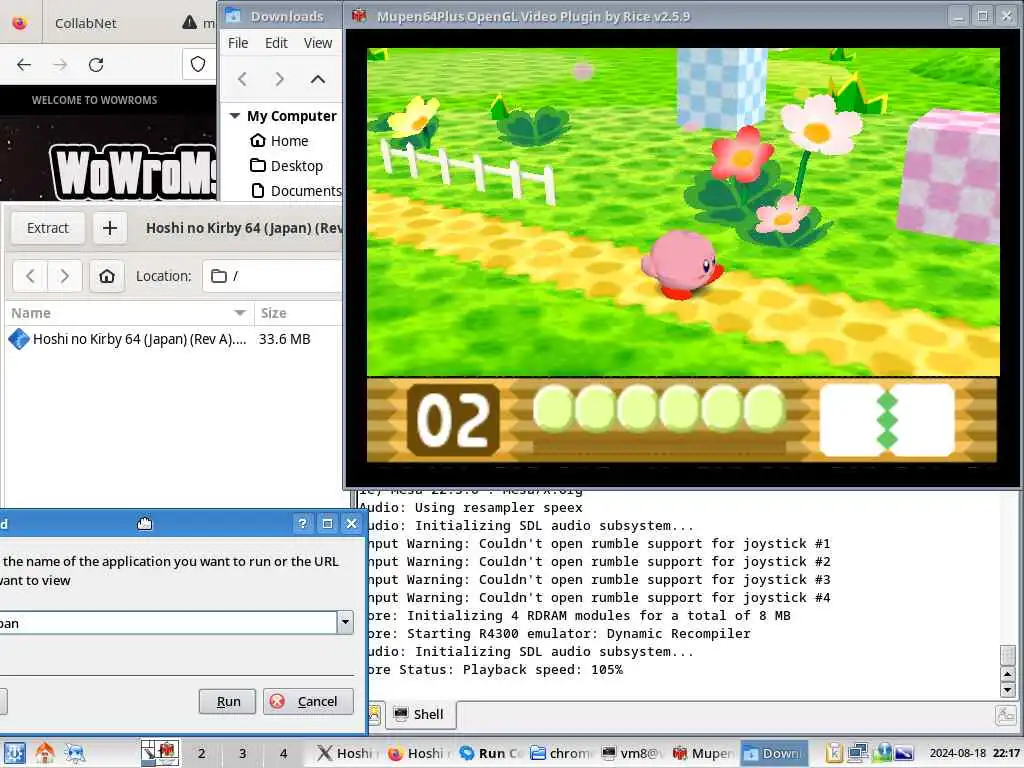1024x768 pixels.
Task: Open the Edit menu in Downloads window
Action: (276, 43)
